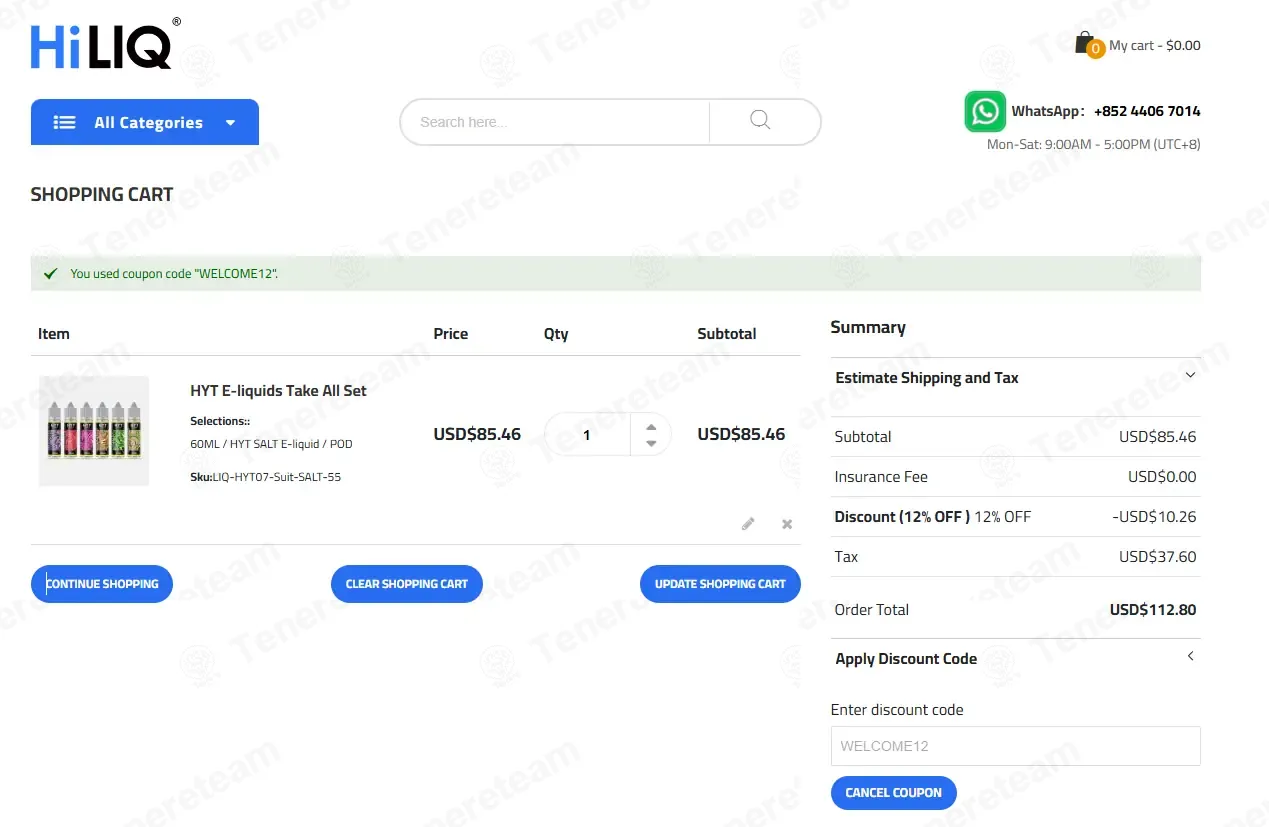1269x827 pixels.
Task: Click the quantity input showing 1
Action: 587,434
